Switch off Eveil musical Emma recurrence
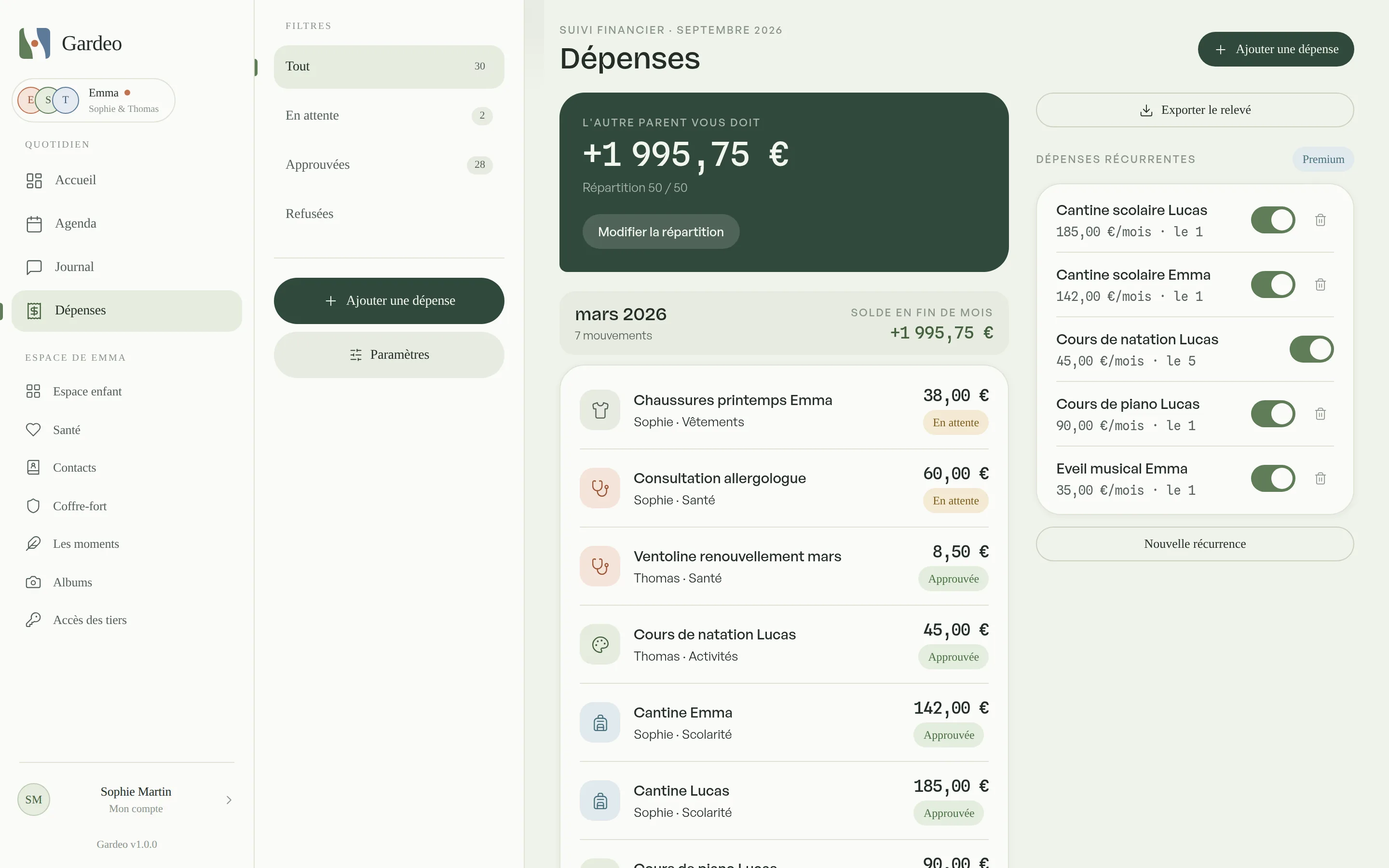Viewport: 1389px width, 868px height. click(x=1273, y=478)
